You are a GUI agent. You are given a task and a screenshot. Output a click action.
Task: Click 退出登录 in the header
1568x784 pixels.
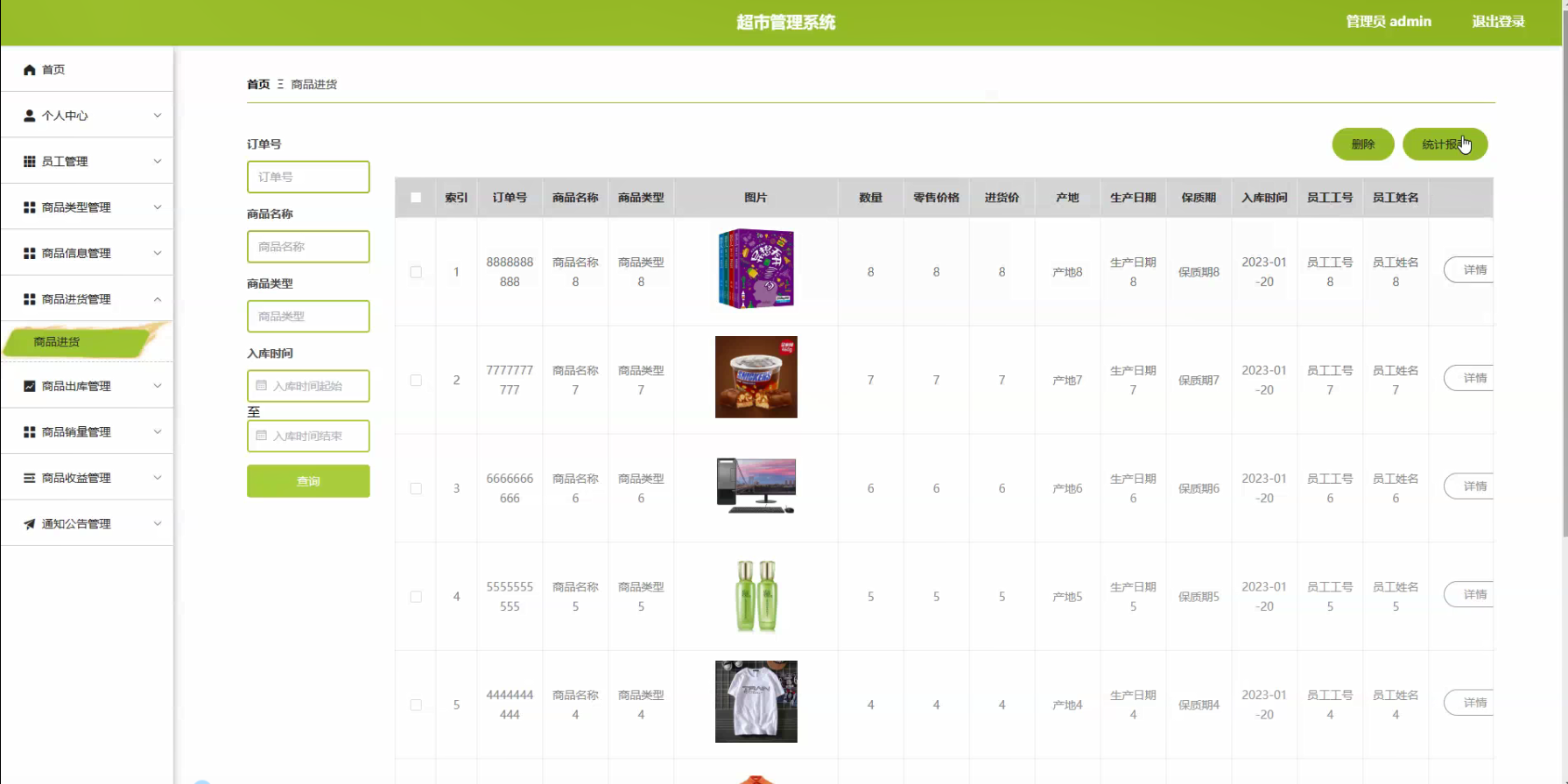coord(1498,22)
